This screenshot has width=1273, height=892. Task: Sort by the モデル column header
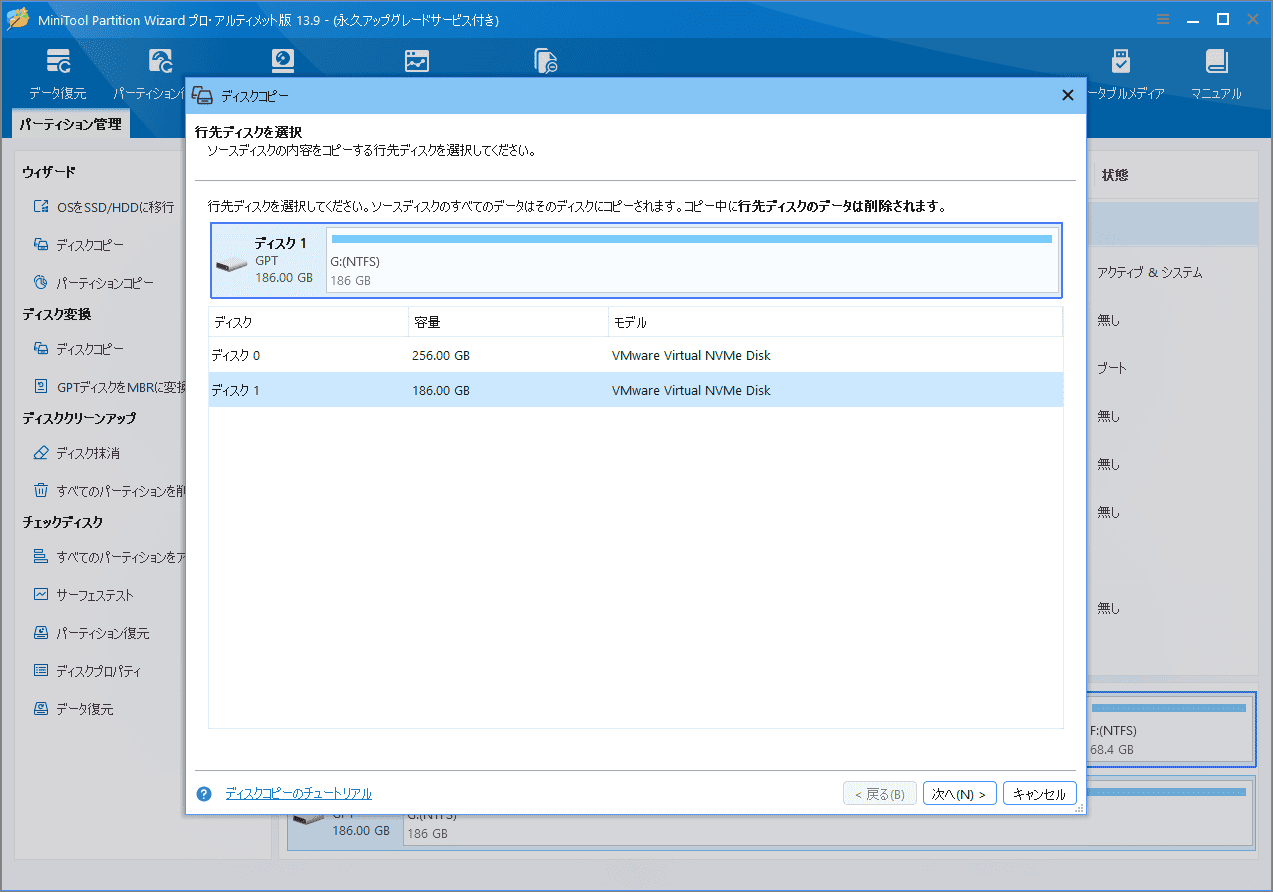pos(835,323)
